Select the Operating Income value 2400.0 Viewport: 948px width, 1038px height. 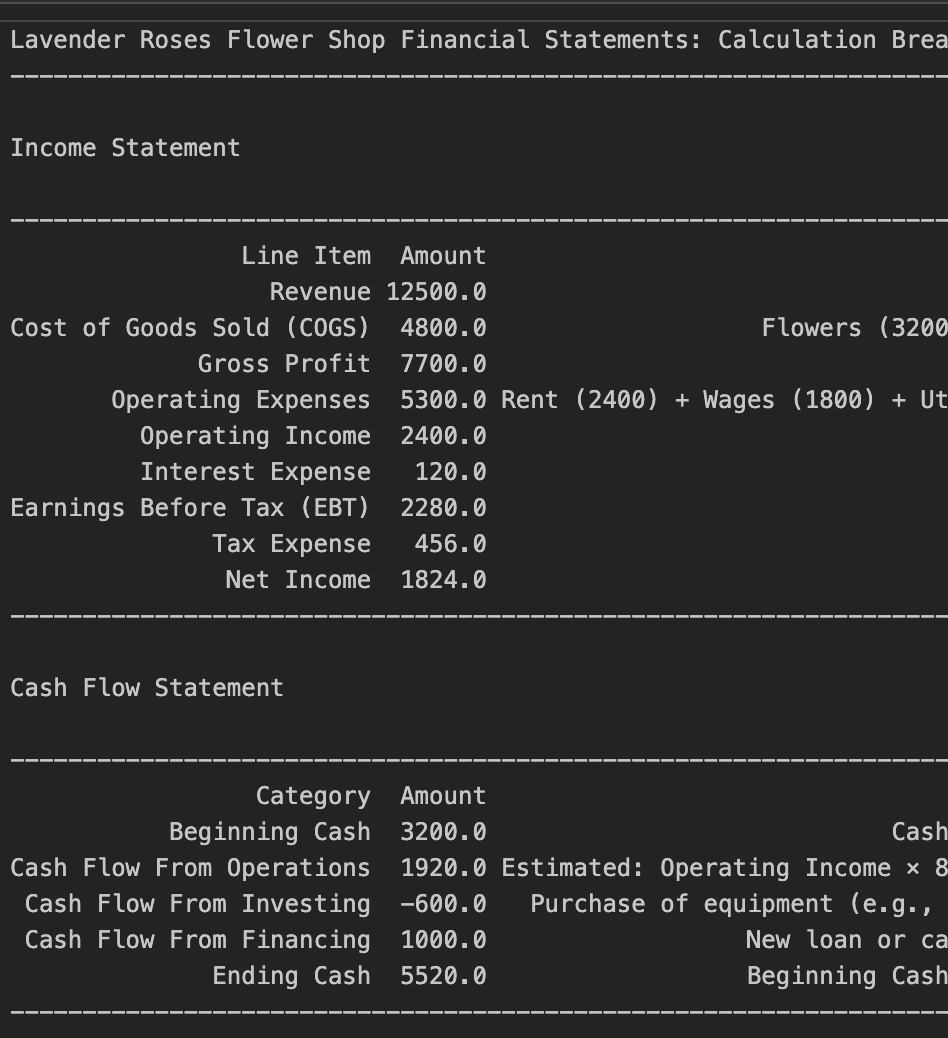[443, 436]
